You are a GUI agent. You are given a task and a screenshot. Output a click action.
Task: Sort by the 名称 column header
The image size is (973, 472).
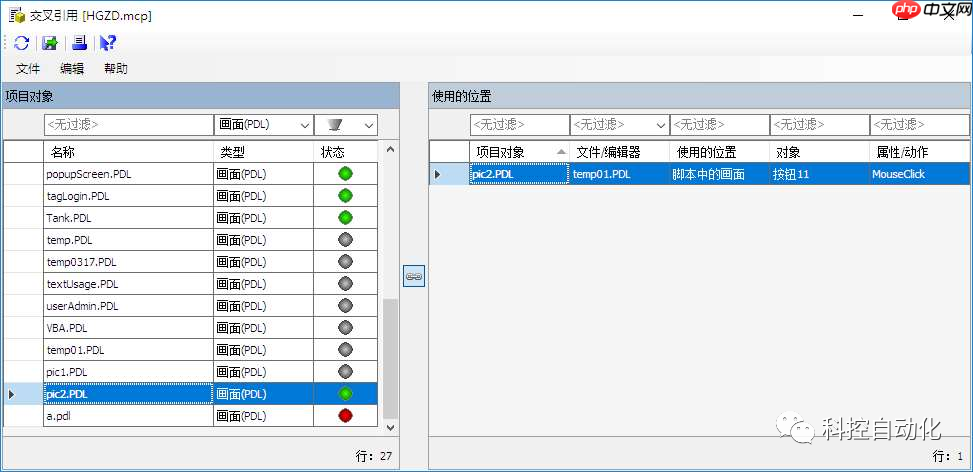(x=128, y=152)
